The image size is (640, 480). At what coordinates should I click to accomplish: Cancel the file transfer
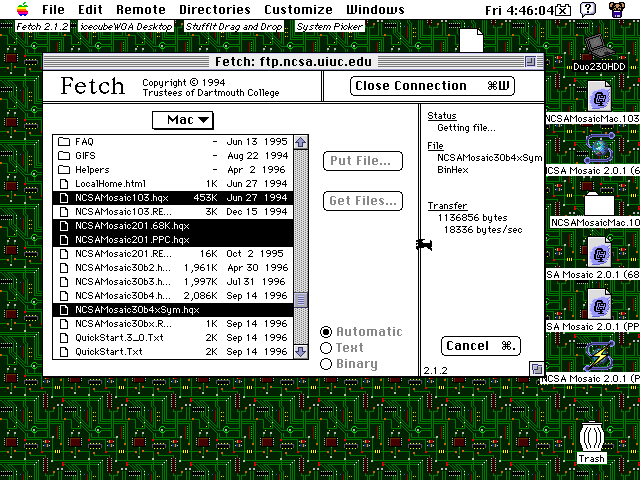pos(481,346)
